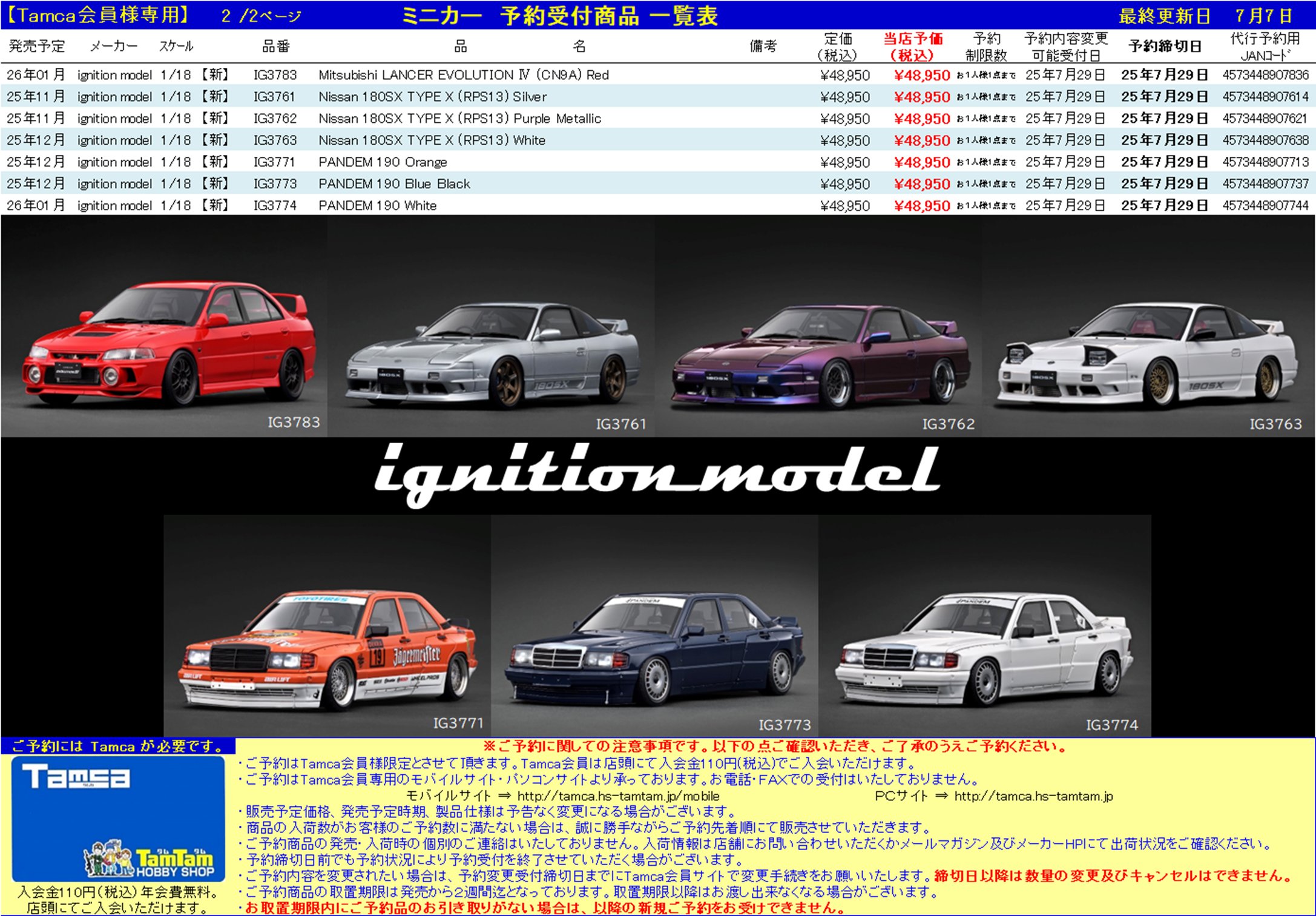Click the スケール column header
1316x916 pixels.
tap(176, 47)
